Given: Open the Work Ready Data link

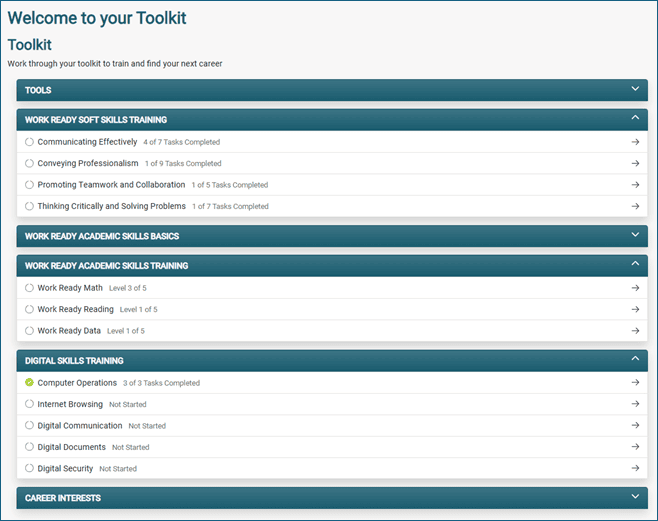Looking at the screenshot, I should (69, 331).
